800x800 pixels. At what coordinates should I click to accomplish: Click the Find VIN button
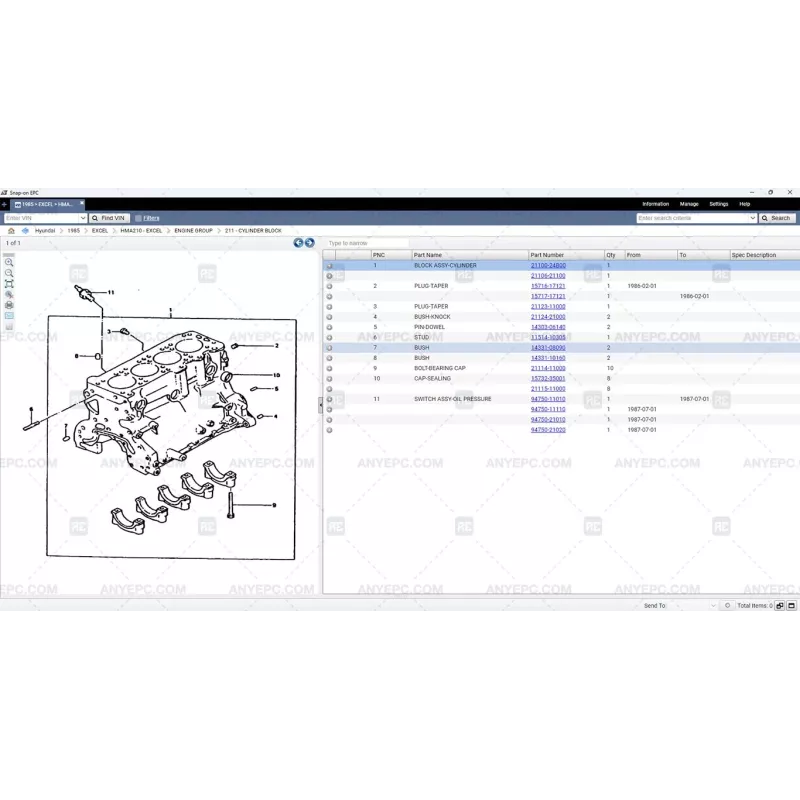(x=109, y=218)
